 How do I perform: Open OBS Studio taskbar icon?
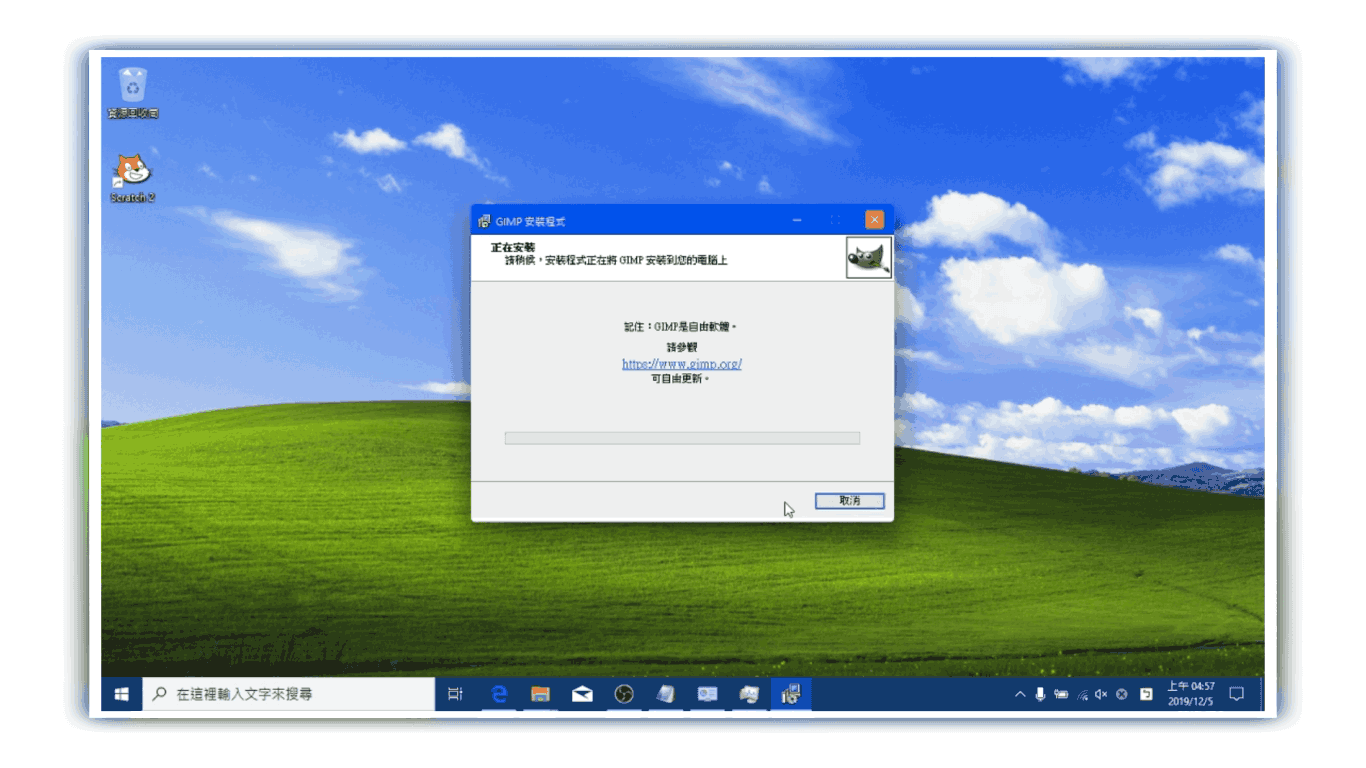[624, 694]
